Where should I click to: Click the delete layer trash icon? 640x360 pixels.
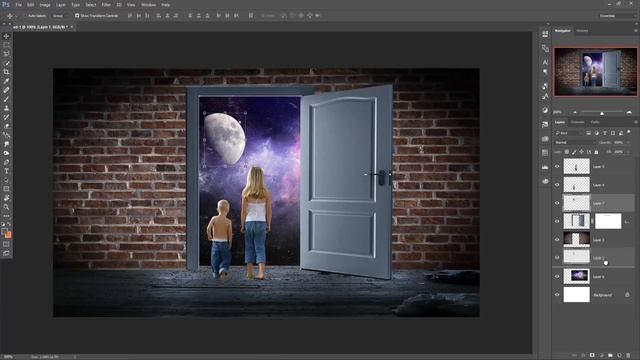628,356
